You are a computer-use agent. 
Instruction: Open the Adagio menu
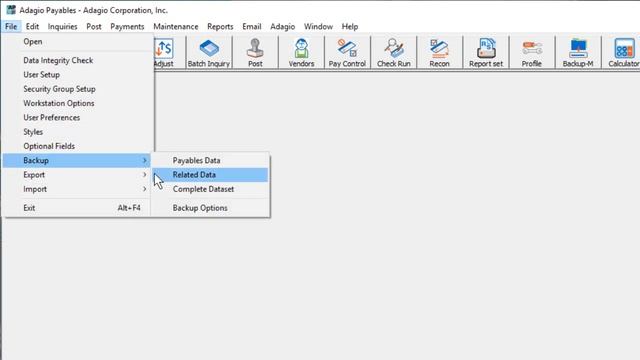[282, 27]
